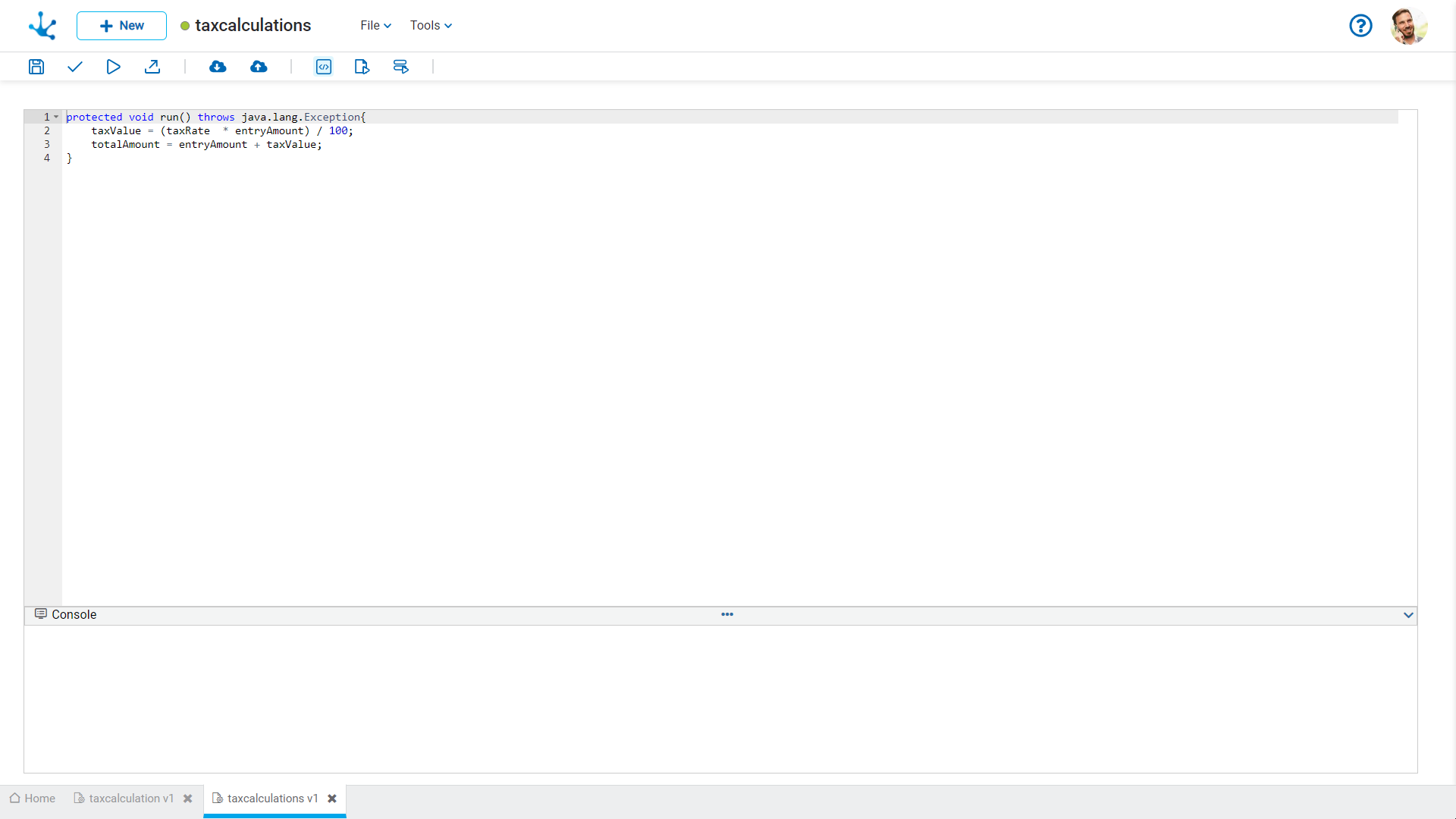The height and width of the screenshot is (819, 1456).
Task: Open the Help question mark icon
Action: [x=1360, y=26]
